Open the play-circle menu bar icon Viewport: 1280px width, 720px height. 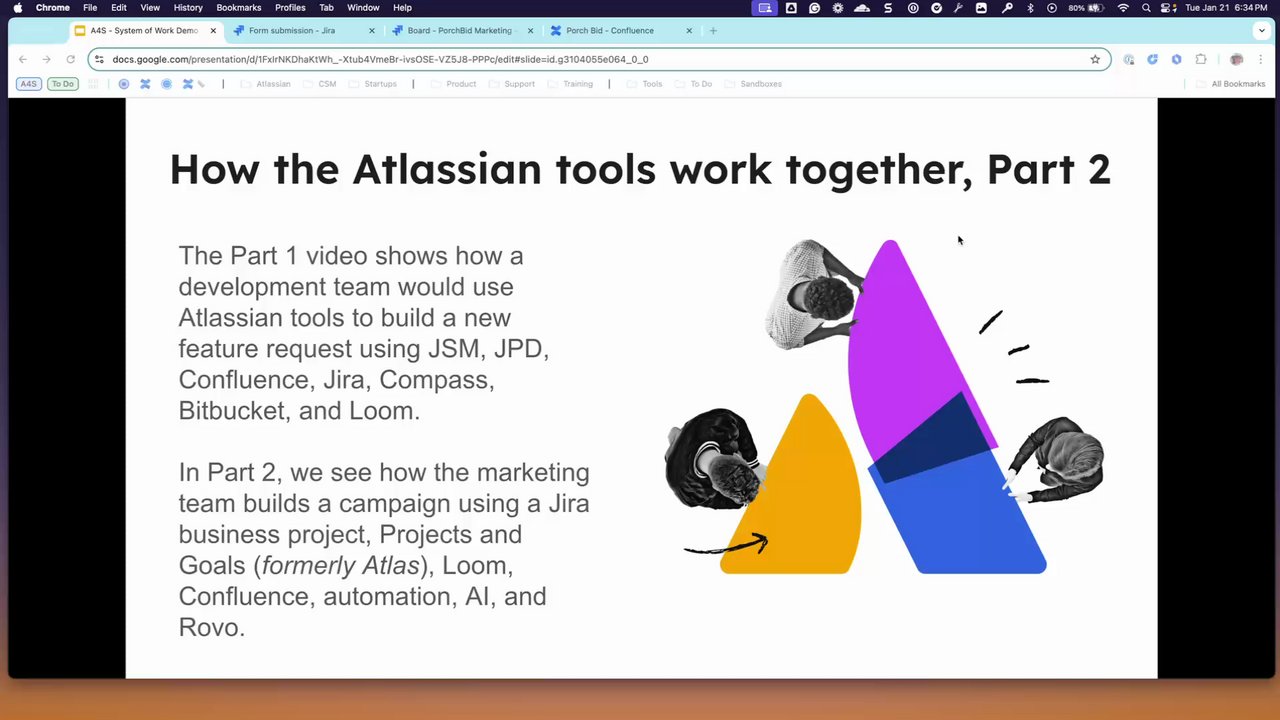[1052, 8]
